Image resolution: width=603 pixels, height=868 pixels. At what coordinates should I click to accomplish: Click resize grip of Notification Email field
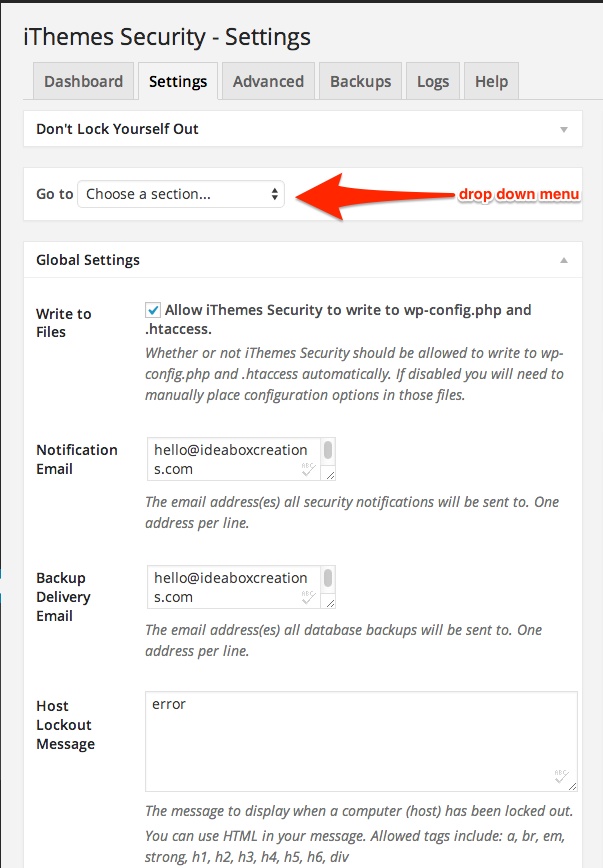(x=330, y=475)
